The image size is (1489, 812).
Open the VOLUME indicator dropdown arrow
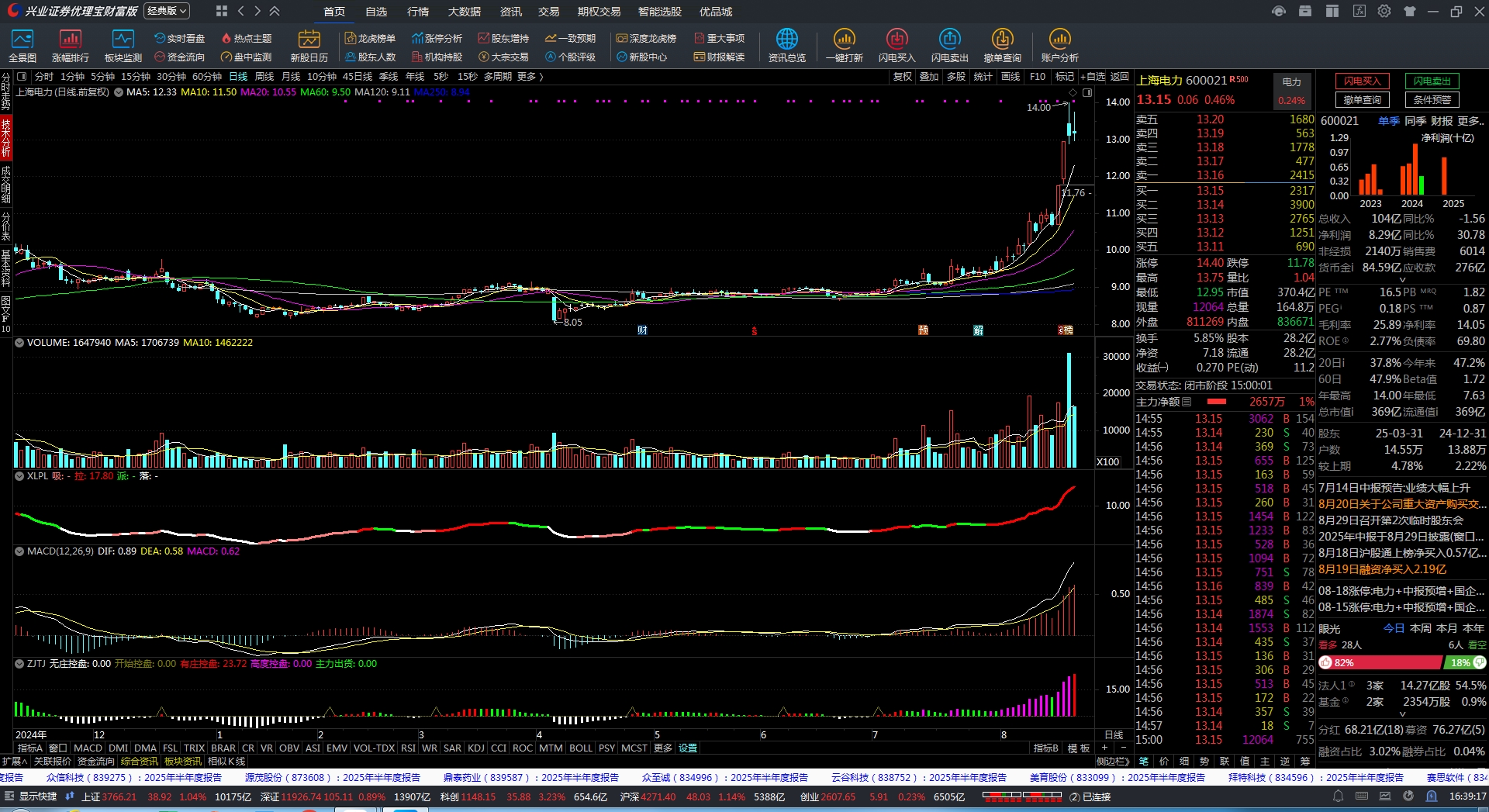click(x=19, y=342)
